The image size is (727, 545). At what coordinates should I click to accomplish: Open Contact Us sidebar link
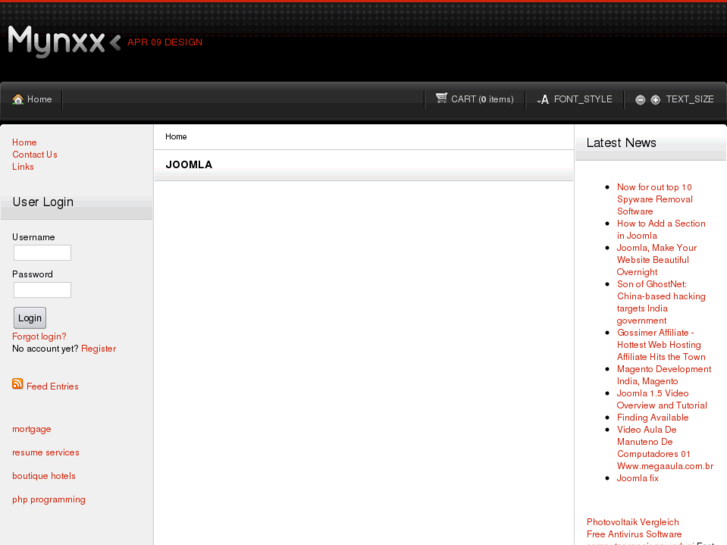click(35, 154)
